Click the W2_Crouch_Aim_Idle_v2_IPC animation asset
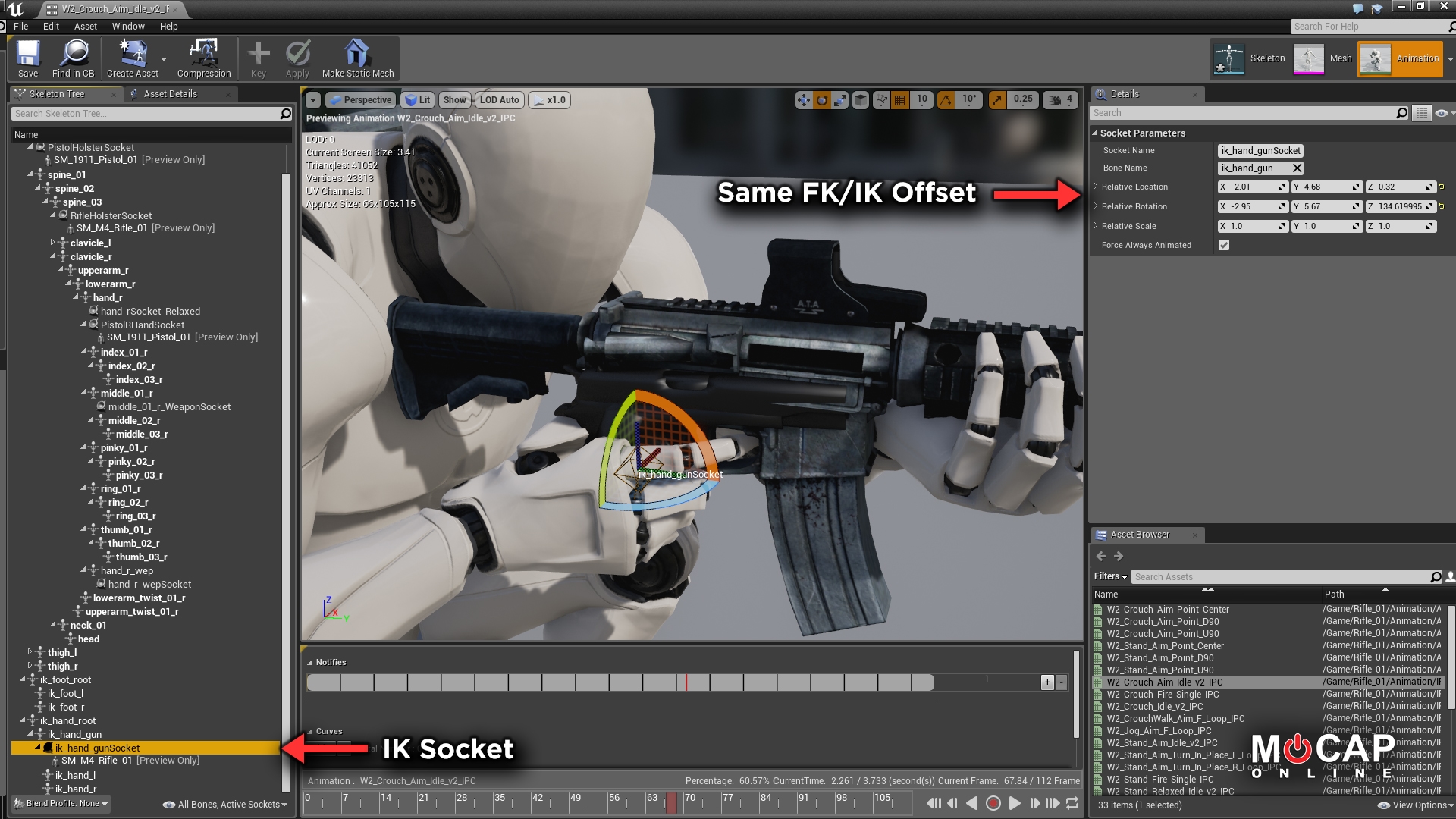Screen dimensions: 1456x819 (x=1164, y=682)
